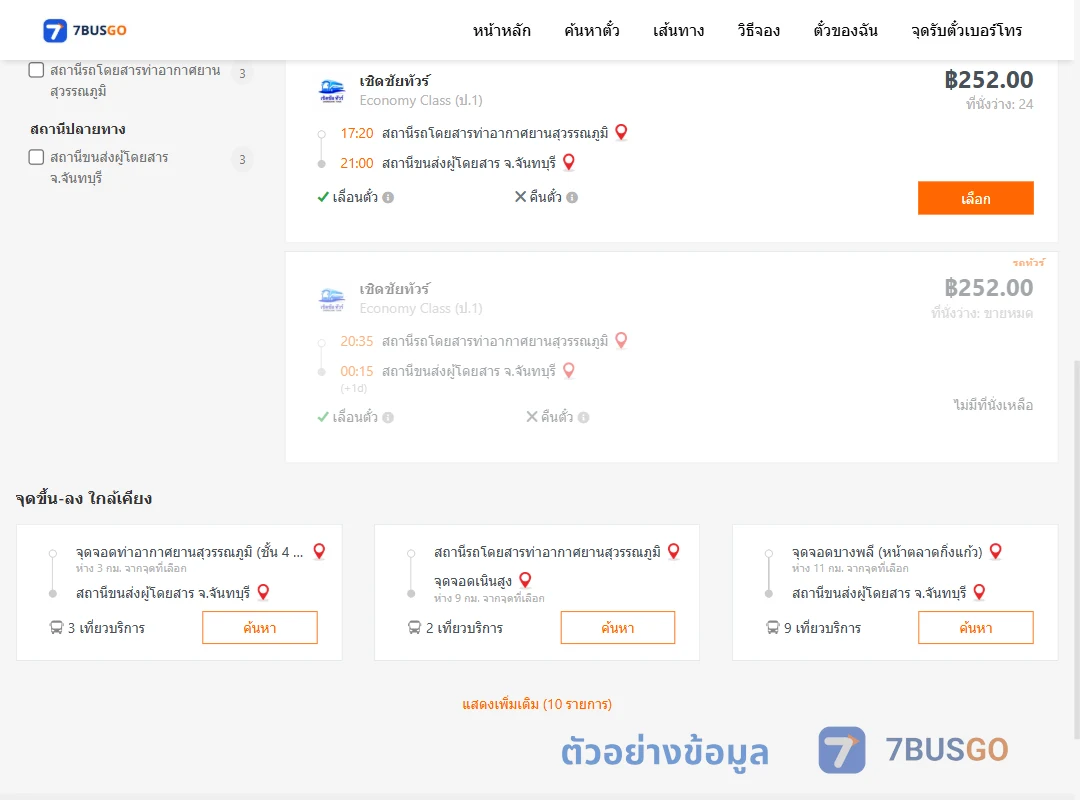The height and width of the screenshot is (800, 1080).
Task: Click ค้นหา button in 3 เที่ยวบริการ card
Action: coord(260,628)
